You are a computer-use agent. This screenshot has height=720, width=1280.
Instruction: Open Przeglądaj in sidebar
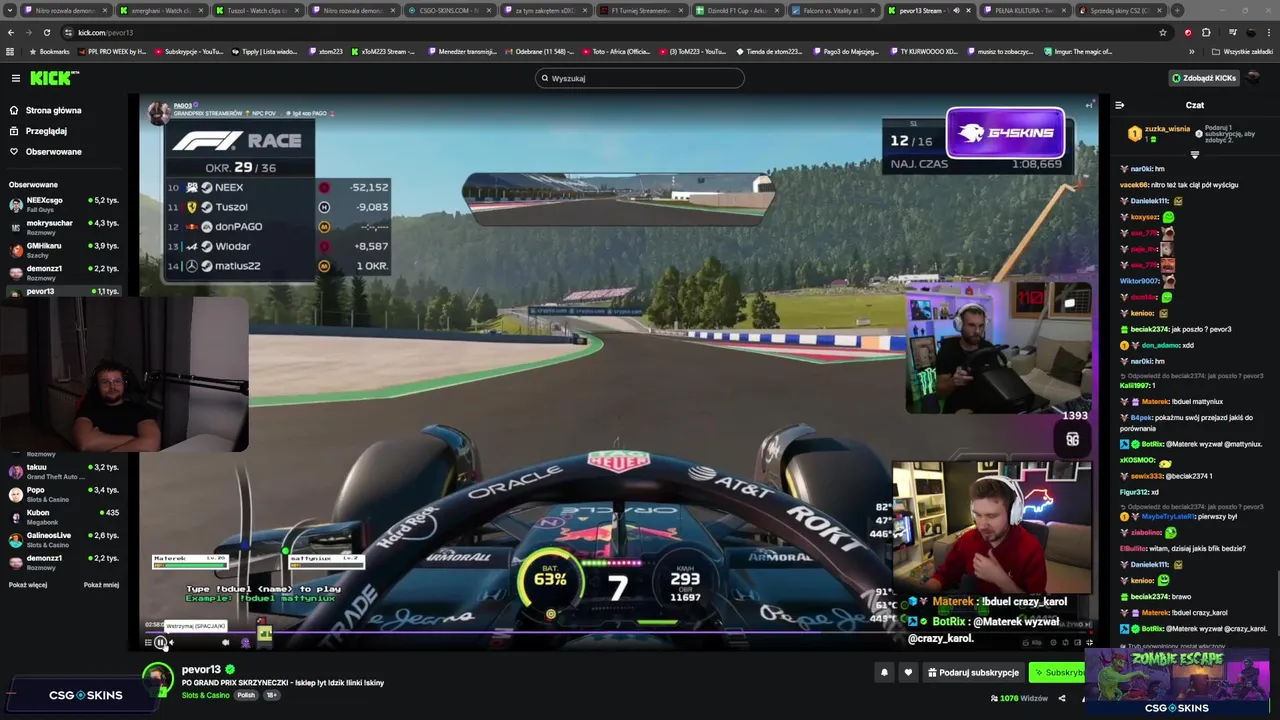pos(46,131)
